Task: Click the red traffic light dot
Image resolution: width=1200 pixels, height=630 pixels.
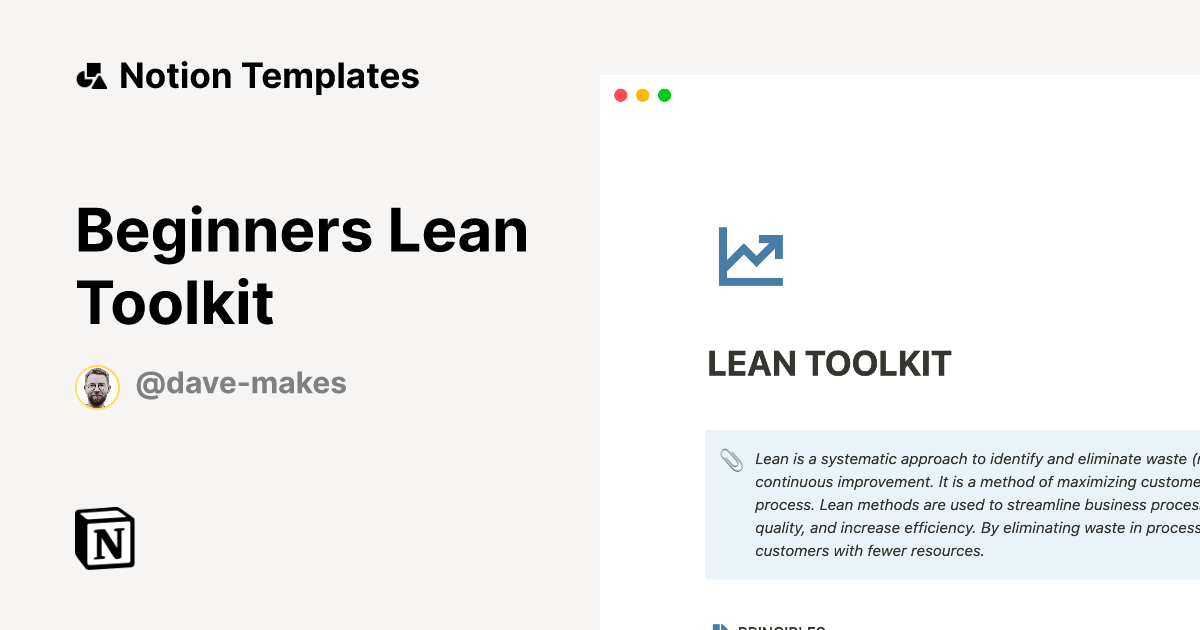Action: [x=621, y=95]
